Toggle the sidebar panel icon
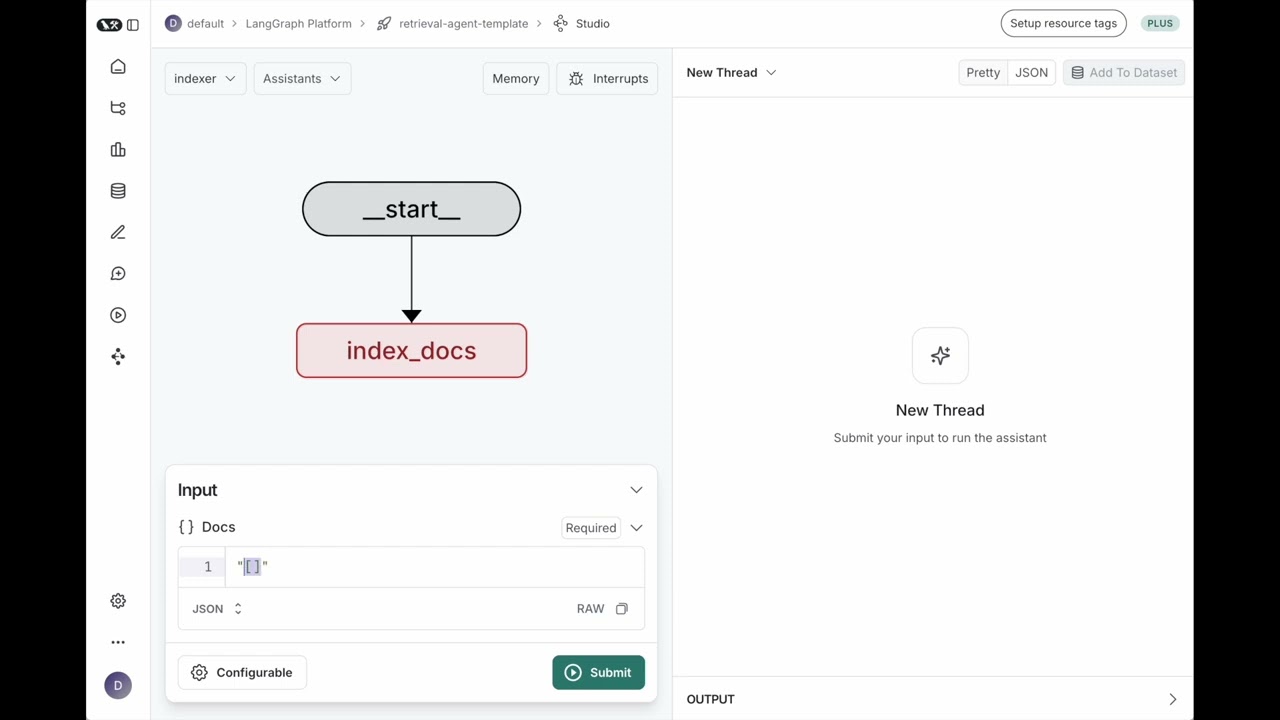 [133, 25]
